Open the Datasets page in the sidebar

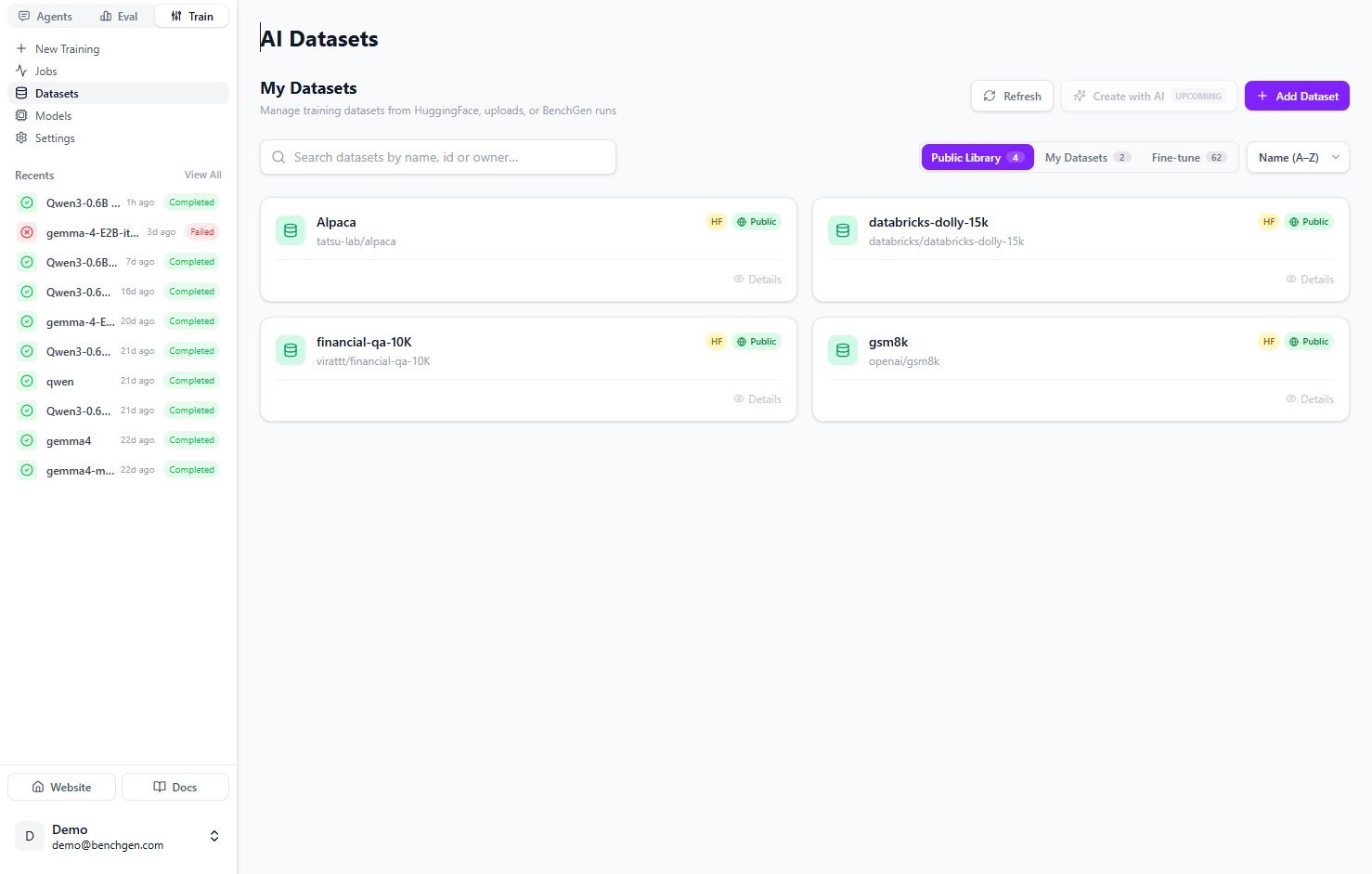(x=118, y=93)
